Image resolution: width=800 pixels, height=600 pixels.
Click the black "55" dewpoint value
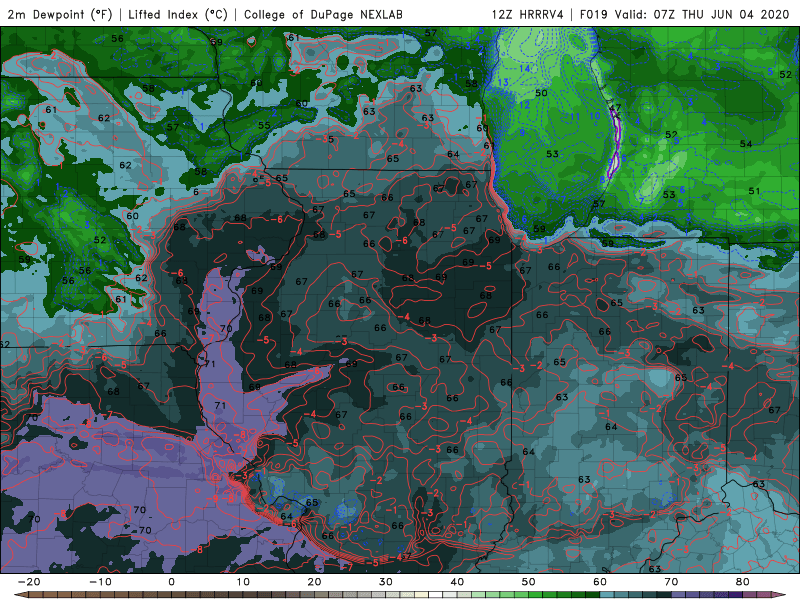coord(264,126)
